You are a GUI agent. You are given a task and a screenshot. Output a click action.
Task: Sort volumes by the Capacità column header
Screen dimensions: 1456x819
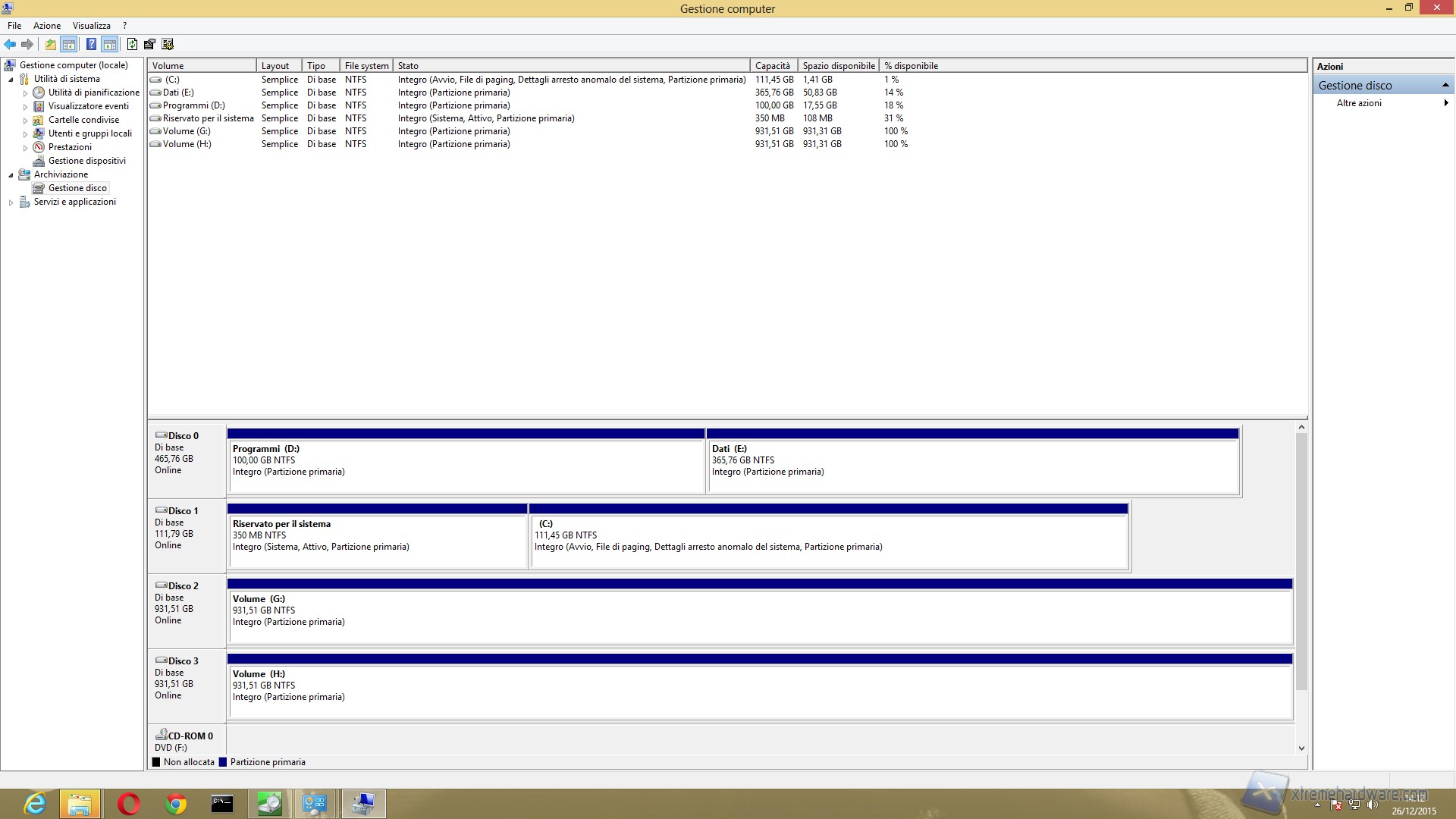pos(773,66)
